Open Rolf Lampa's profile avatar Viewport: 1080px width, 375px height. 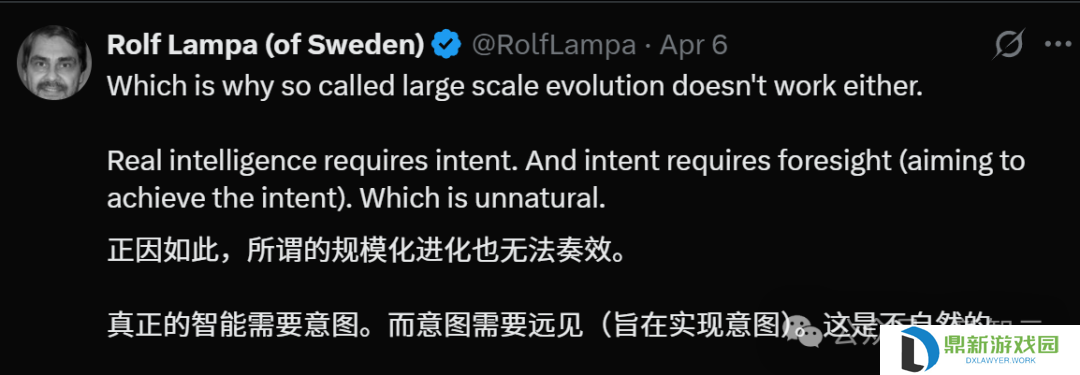click(54, 63)
